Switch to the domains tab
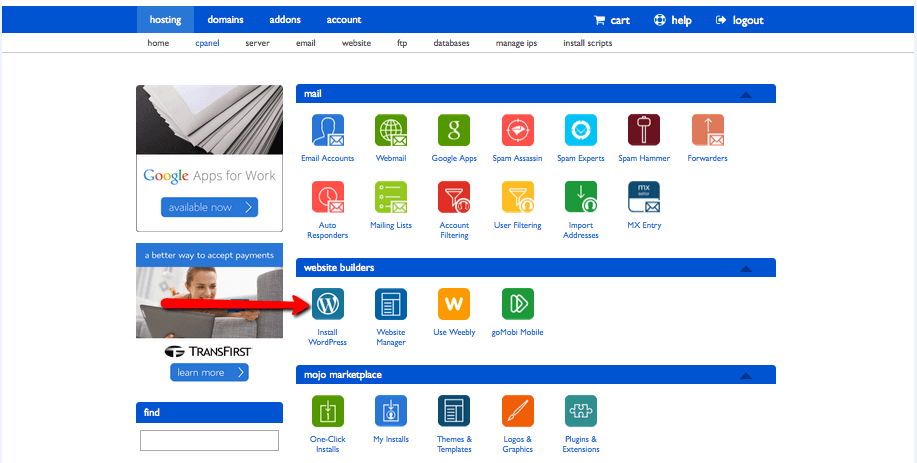Image resolution: width=917 pixels, height=463 pixels. point(225,20)
